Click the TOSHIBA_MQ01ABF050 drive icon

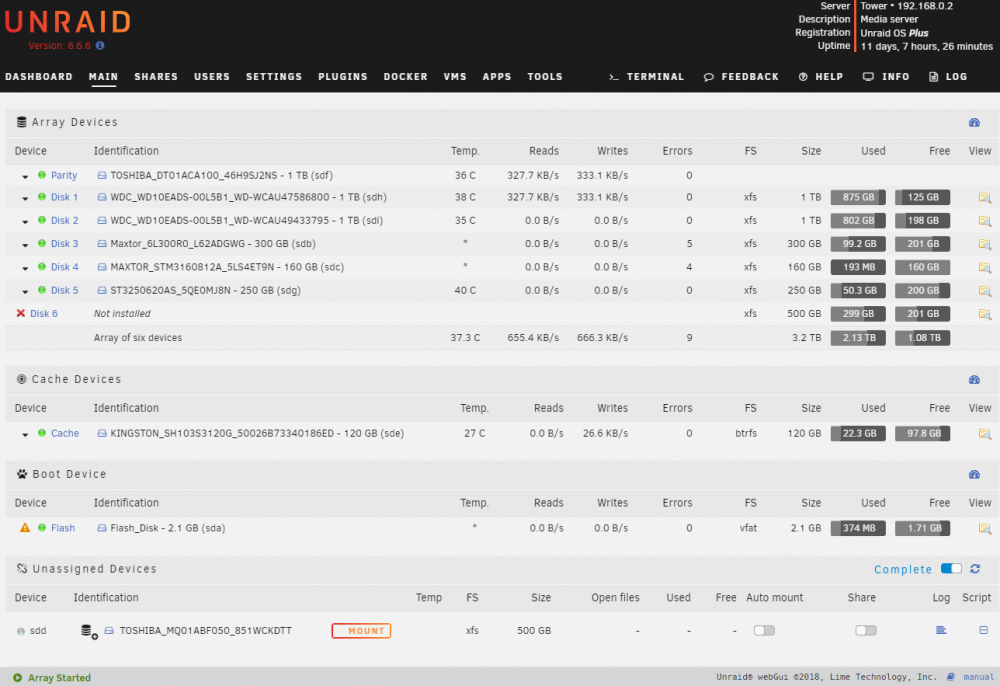click(109, 631)
